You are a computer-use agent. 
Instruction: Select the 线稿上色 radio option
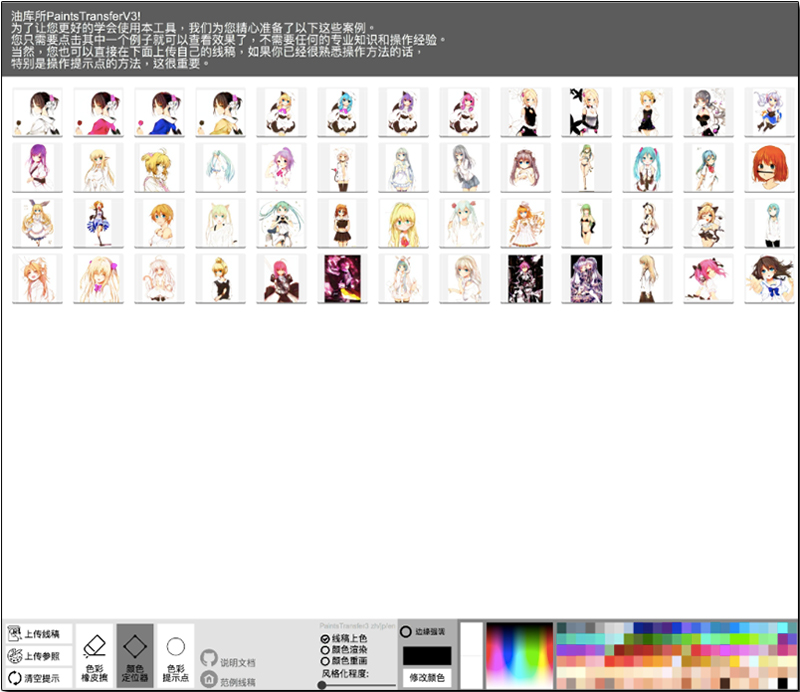325,638
